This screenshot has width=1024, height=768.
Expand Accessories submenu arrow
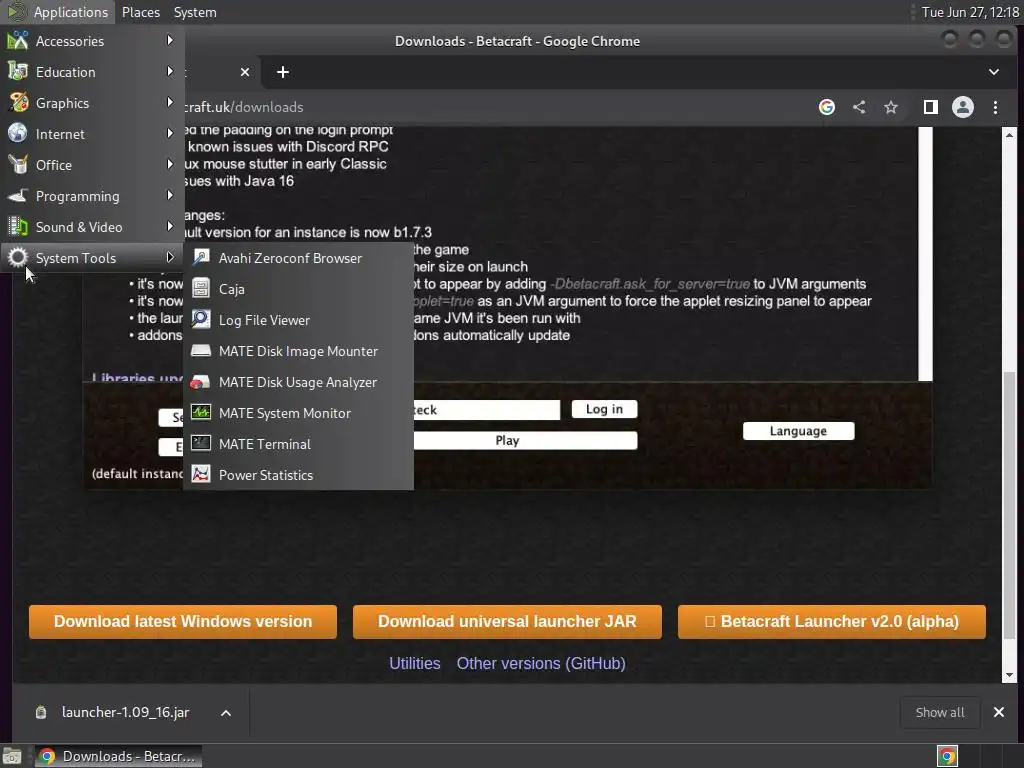170,40
